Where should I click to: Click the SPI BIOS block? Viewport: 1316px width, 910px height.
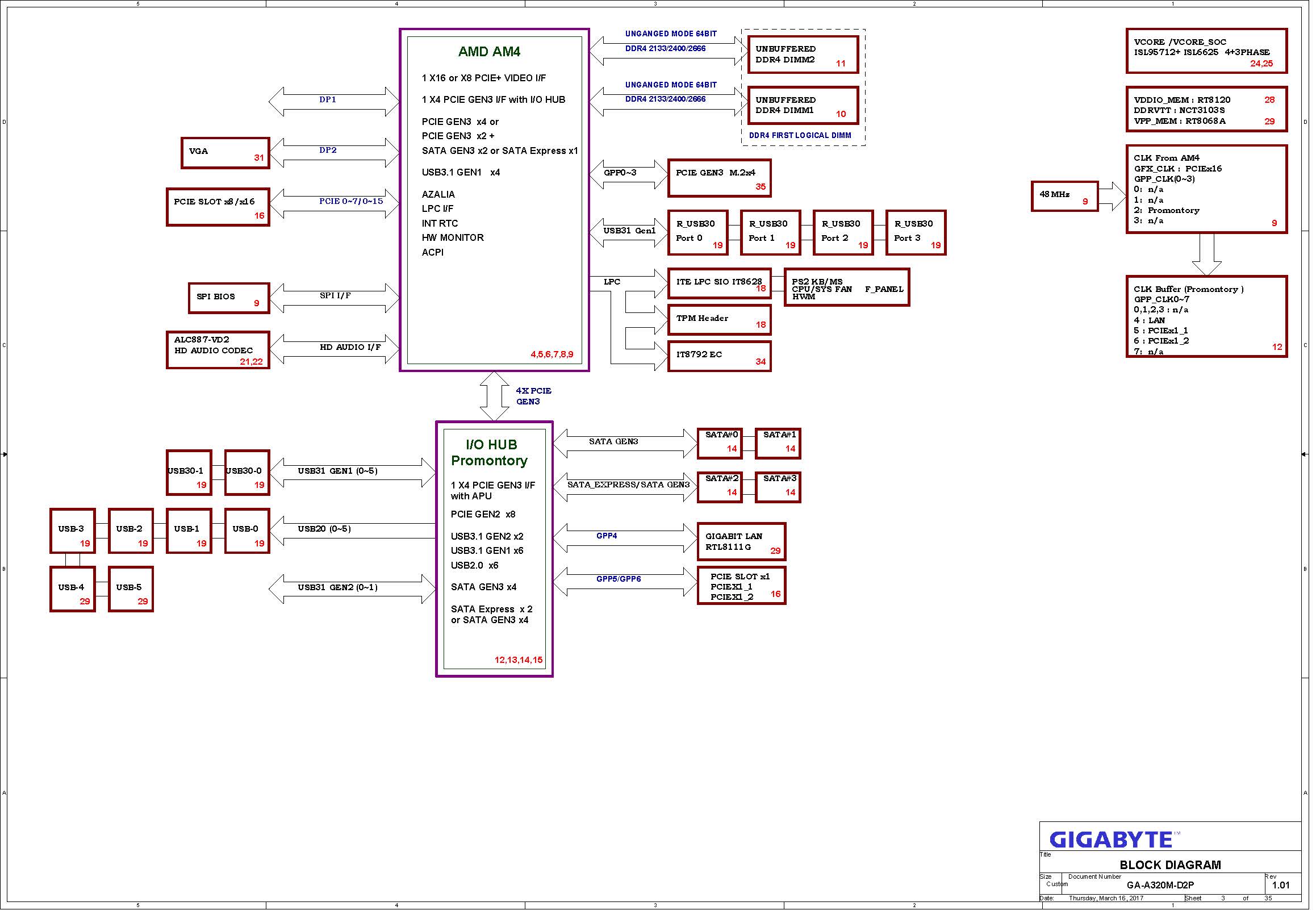point(229,298)
